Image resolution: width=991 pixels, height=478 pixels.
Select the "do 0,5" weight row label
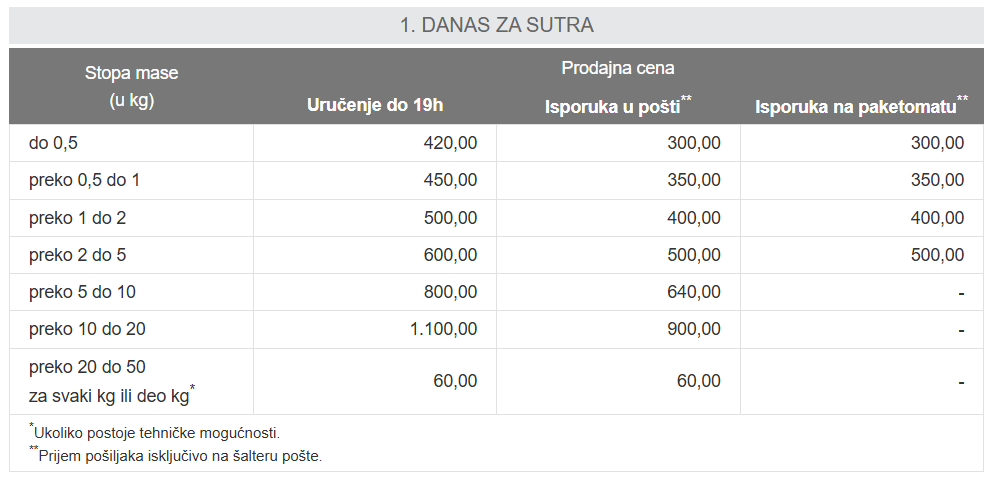tap(54, 143)
